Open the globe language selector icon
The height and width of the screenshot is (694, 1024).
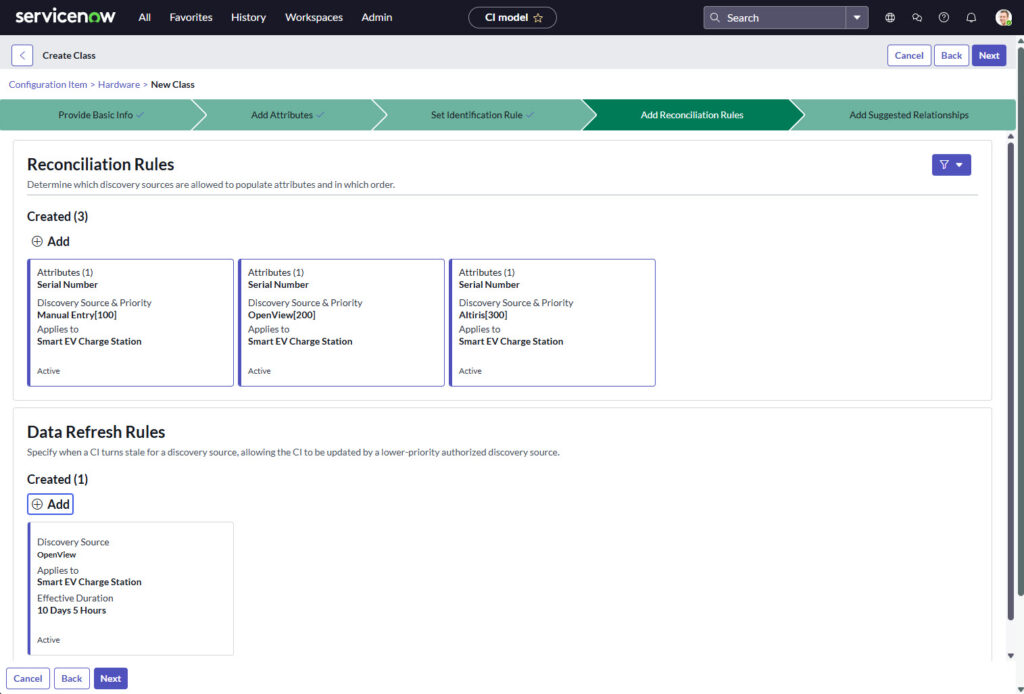(890, 18)
